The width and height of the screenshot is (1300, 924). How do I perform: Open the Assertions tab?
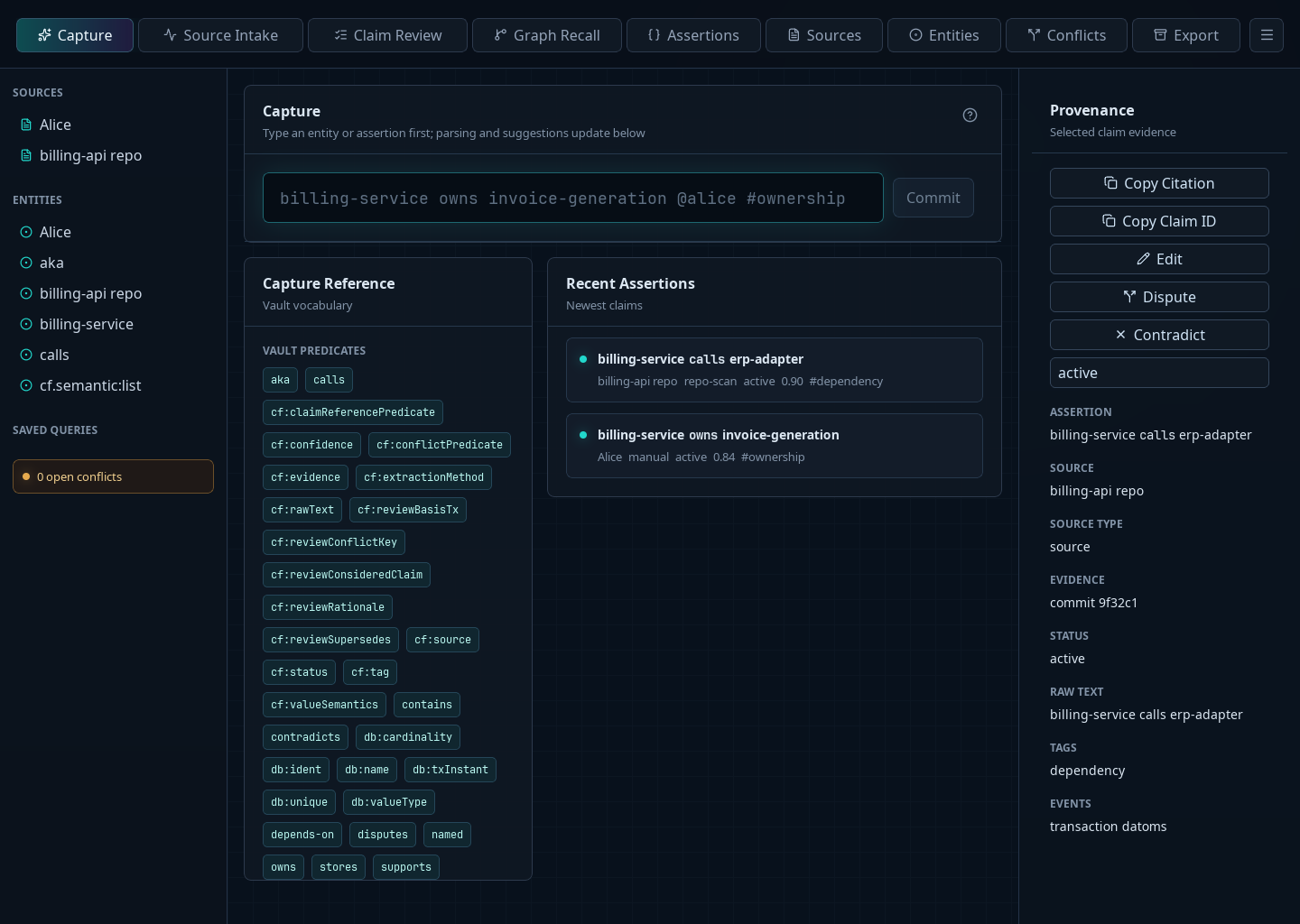(693, 35)
